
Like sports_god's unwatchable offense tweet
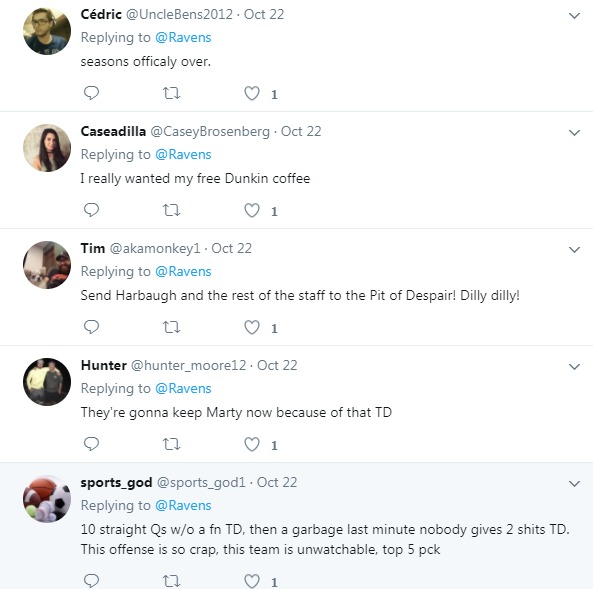252,581
